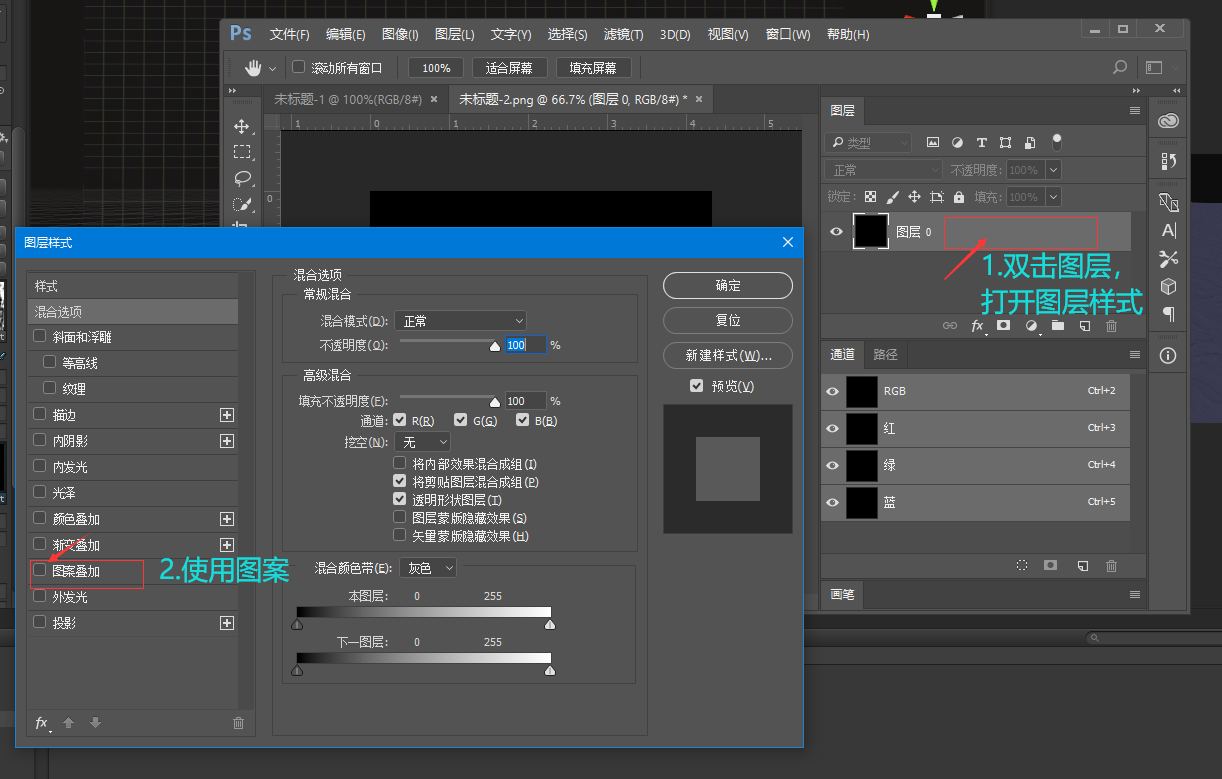Open Layers panel 填充 arrow
This screenshot has width=1222, height=779.
coord(1054,197)
